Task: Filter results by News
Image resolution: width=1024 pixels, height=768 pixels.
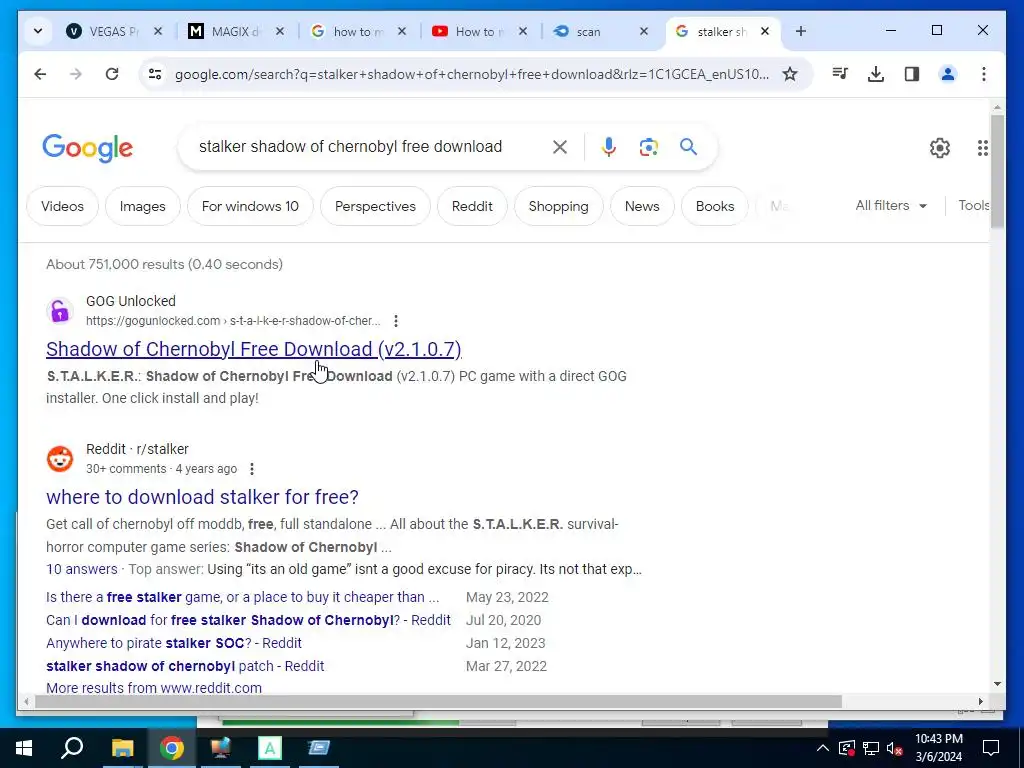Action: (x=642, y=206)
